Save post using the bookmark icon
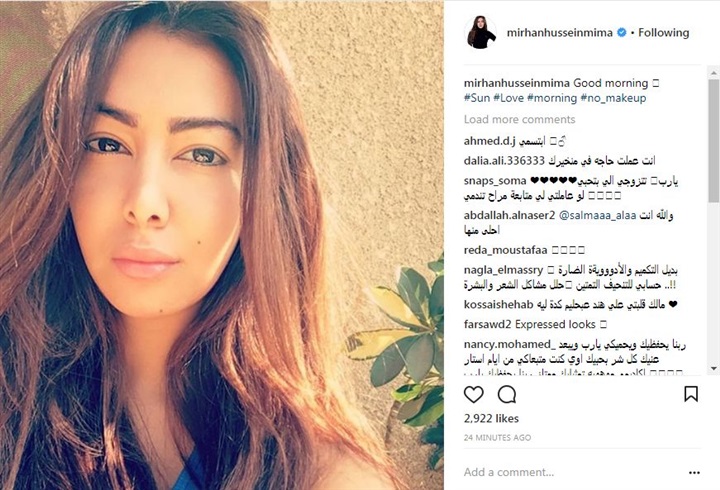This screenshot has width=720, height=490. coord(691,394)
